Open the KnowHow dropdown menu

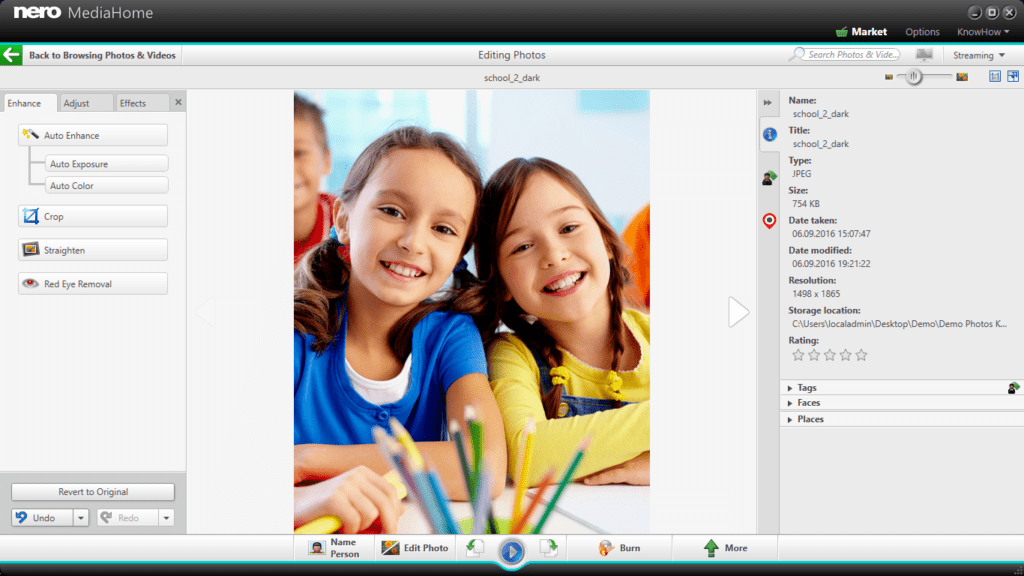click(x=983, y=31)
